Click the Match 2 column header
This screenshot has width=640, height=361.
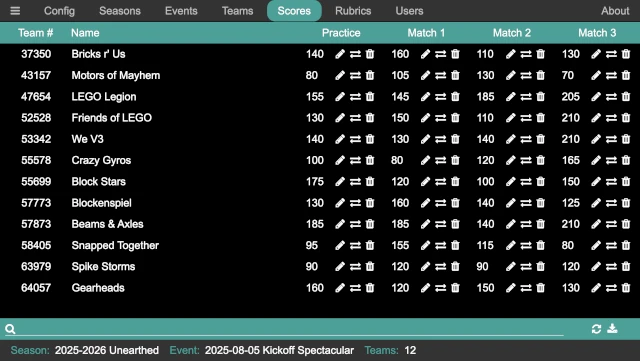pyautogui.click(x=512, y=33)
